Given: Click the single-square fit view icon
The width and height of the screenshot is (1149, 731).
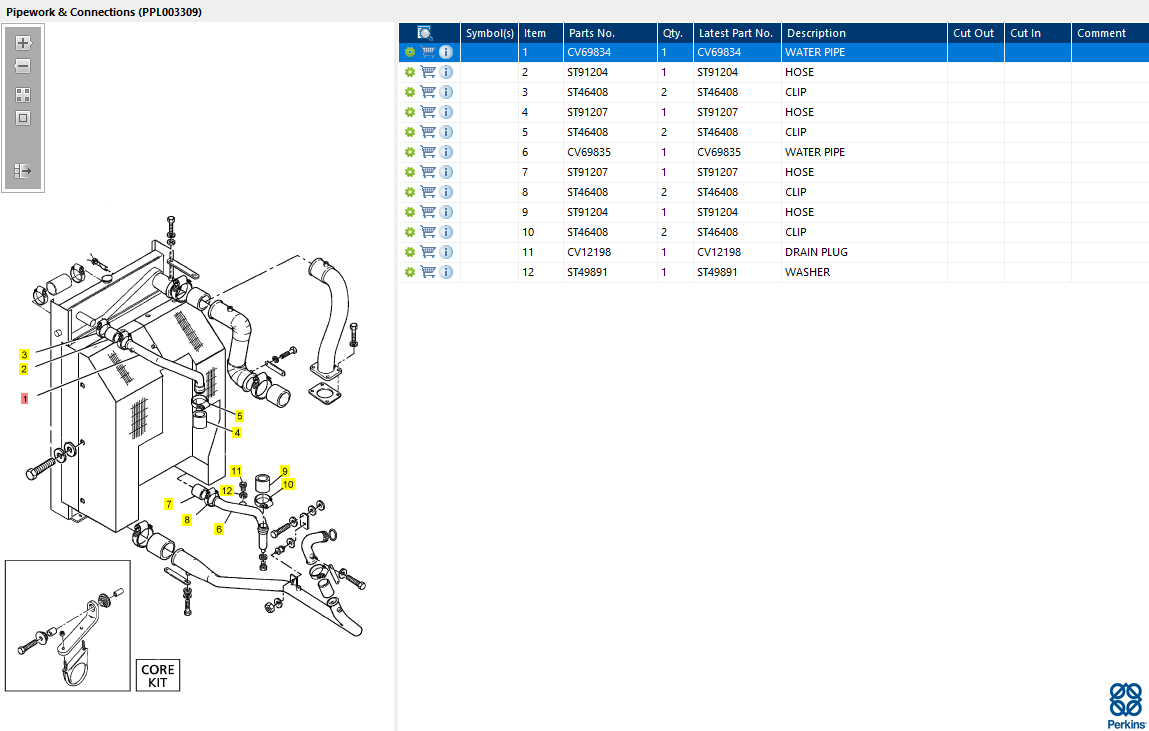Looking at the screenshot, I should pos(23,118).
